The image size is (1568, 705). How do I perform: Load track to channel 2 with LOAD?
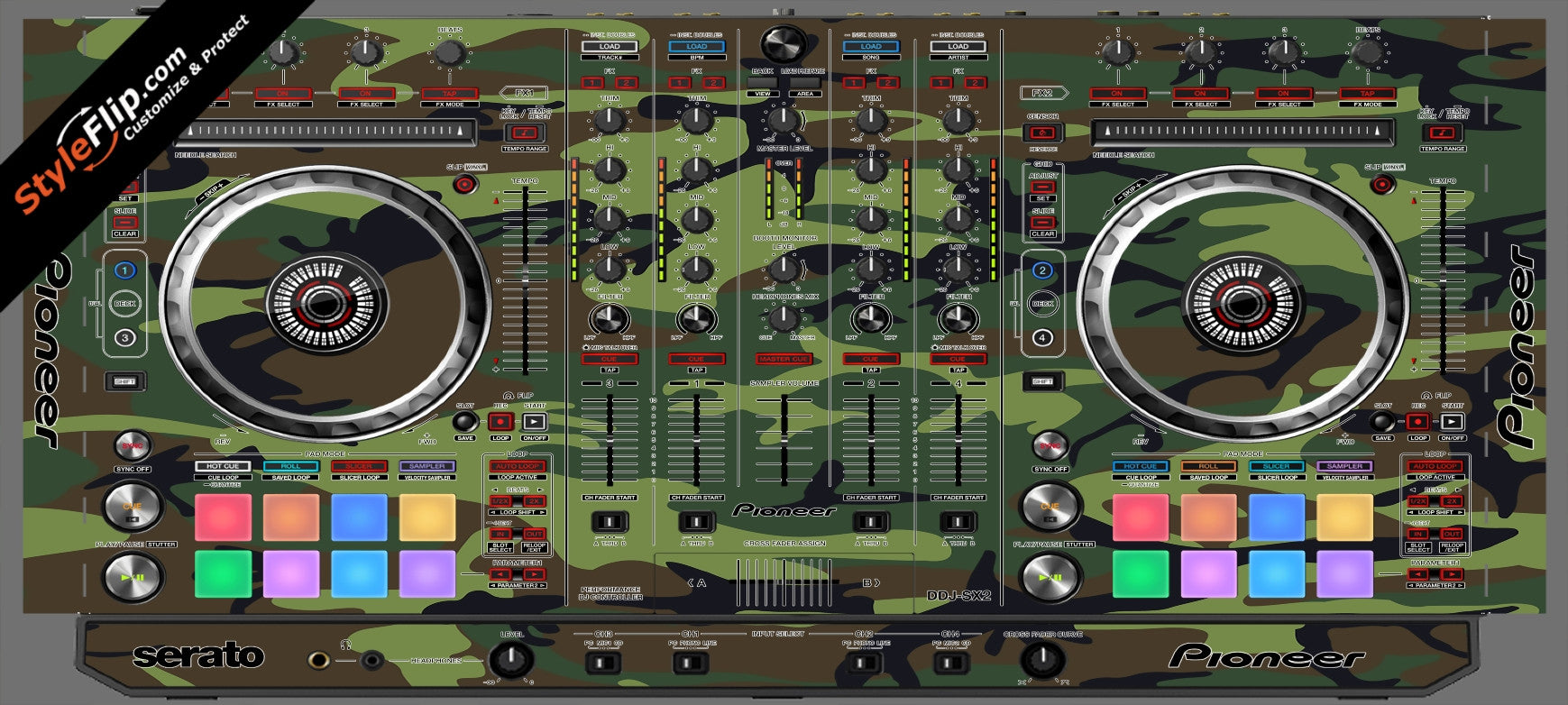coord(871,46)
